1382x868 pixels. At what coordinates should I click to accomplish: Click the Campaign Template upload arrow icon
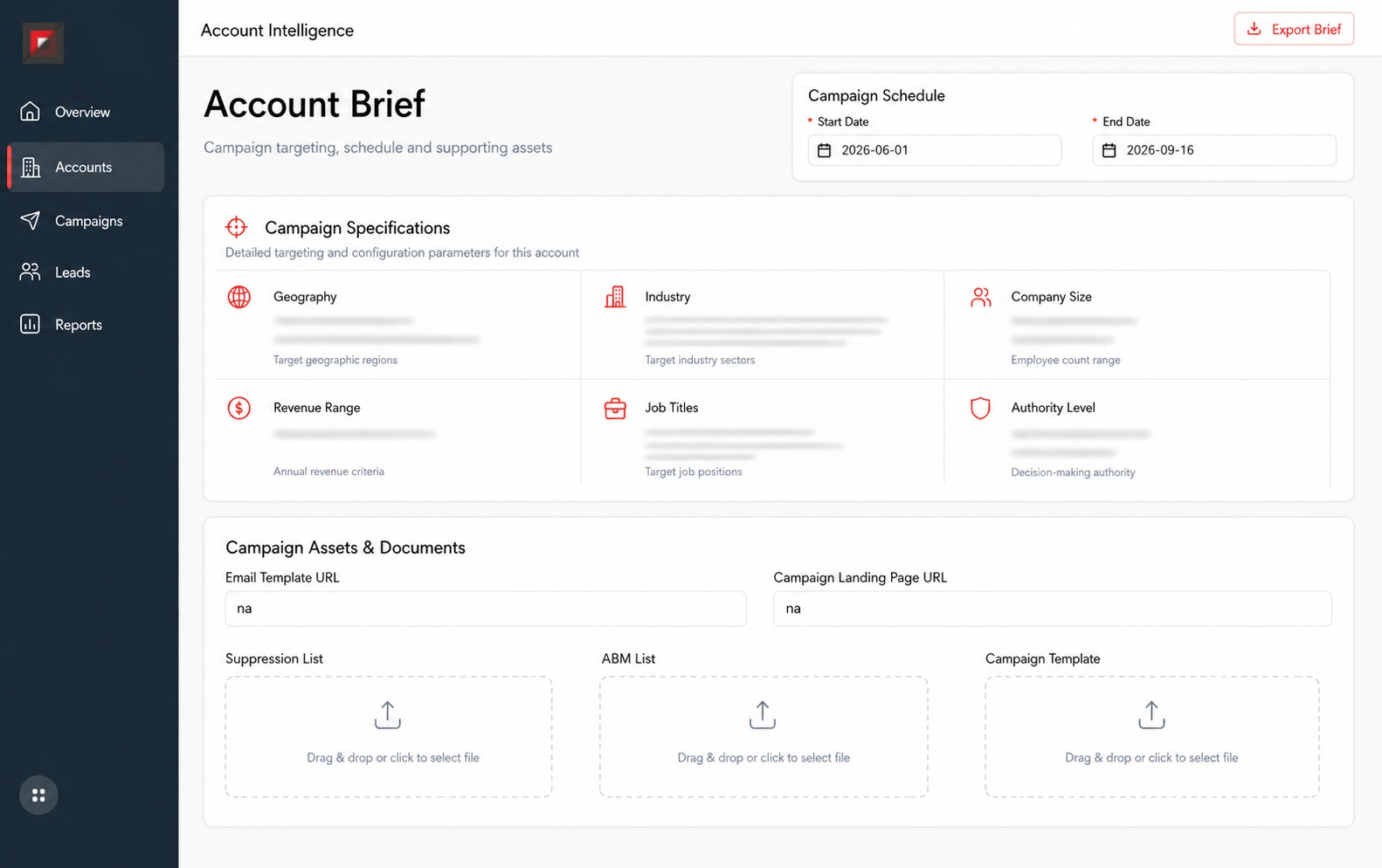[x=1151, y=714]
